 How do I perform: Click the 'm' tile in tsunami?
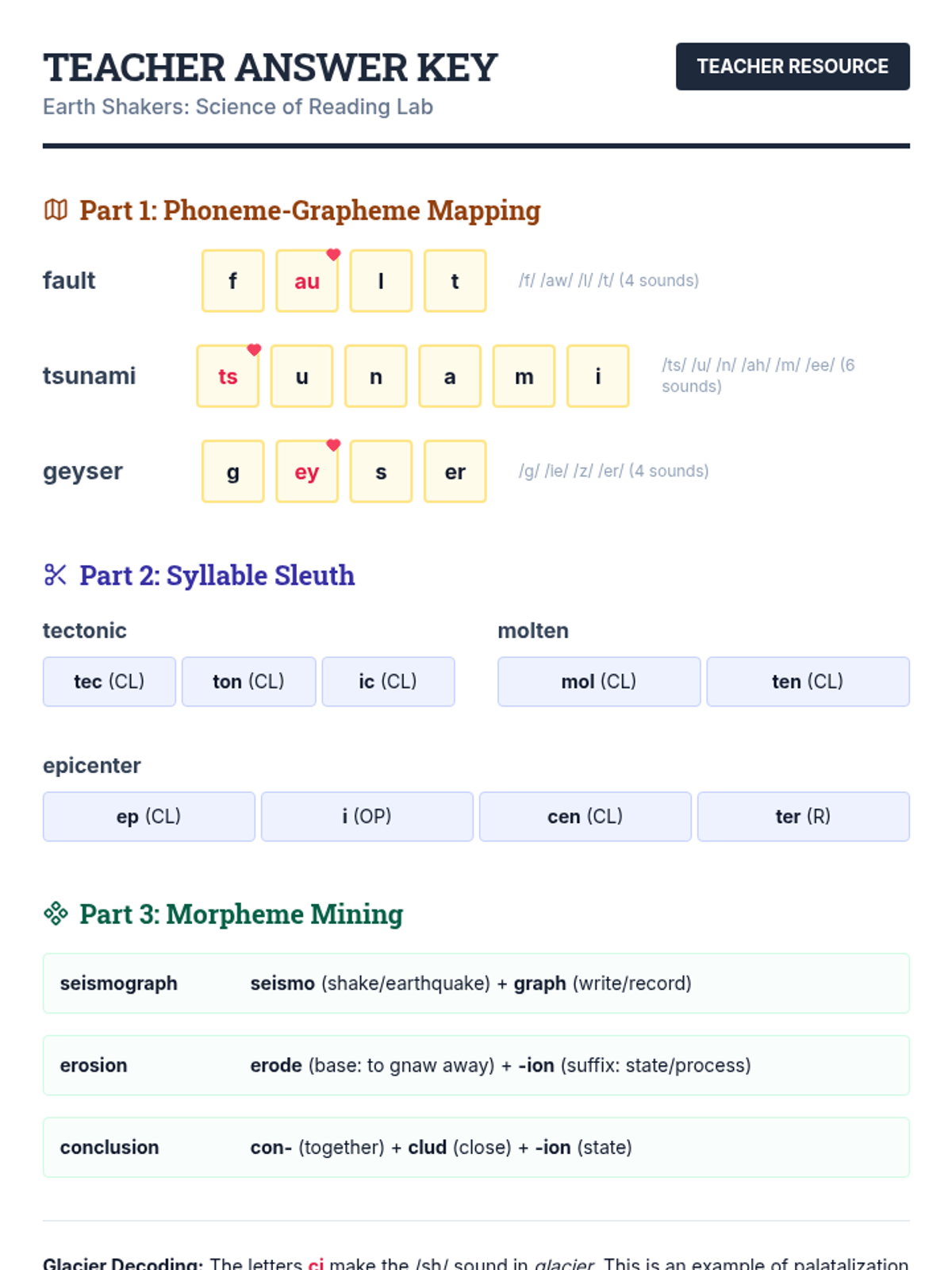click(x=524, y=376)
